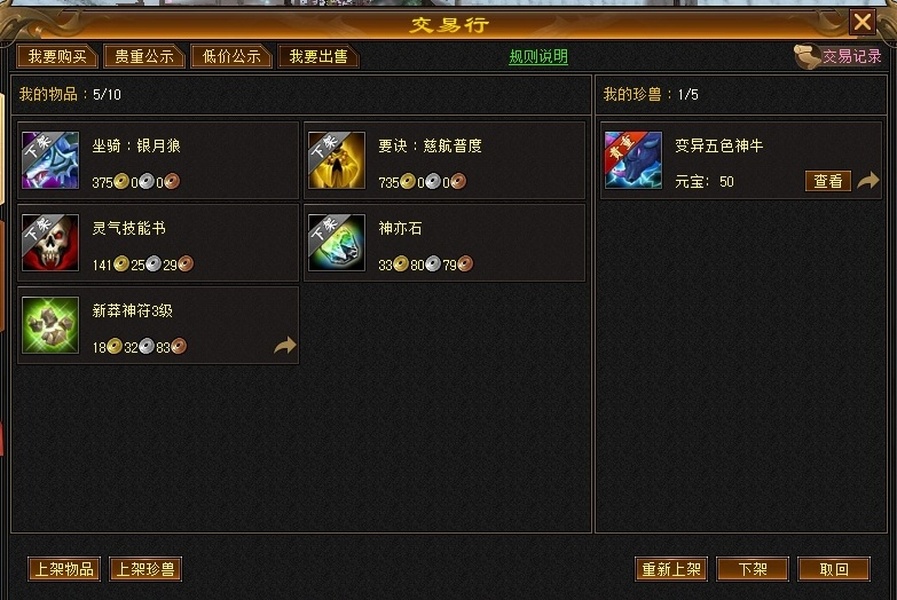Click the 查看 button for the pet
Viewport: 897px width, 600px height.
[x=828, y=181]
